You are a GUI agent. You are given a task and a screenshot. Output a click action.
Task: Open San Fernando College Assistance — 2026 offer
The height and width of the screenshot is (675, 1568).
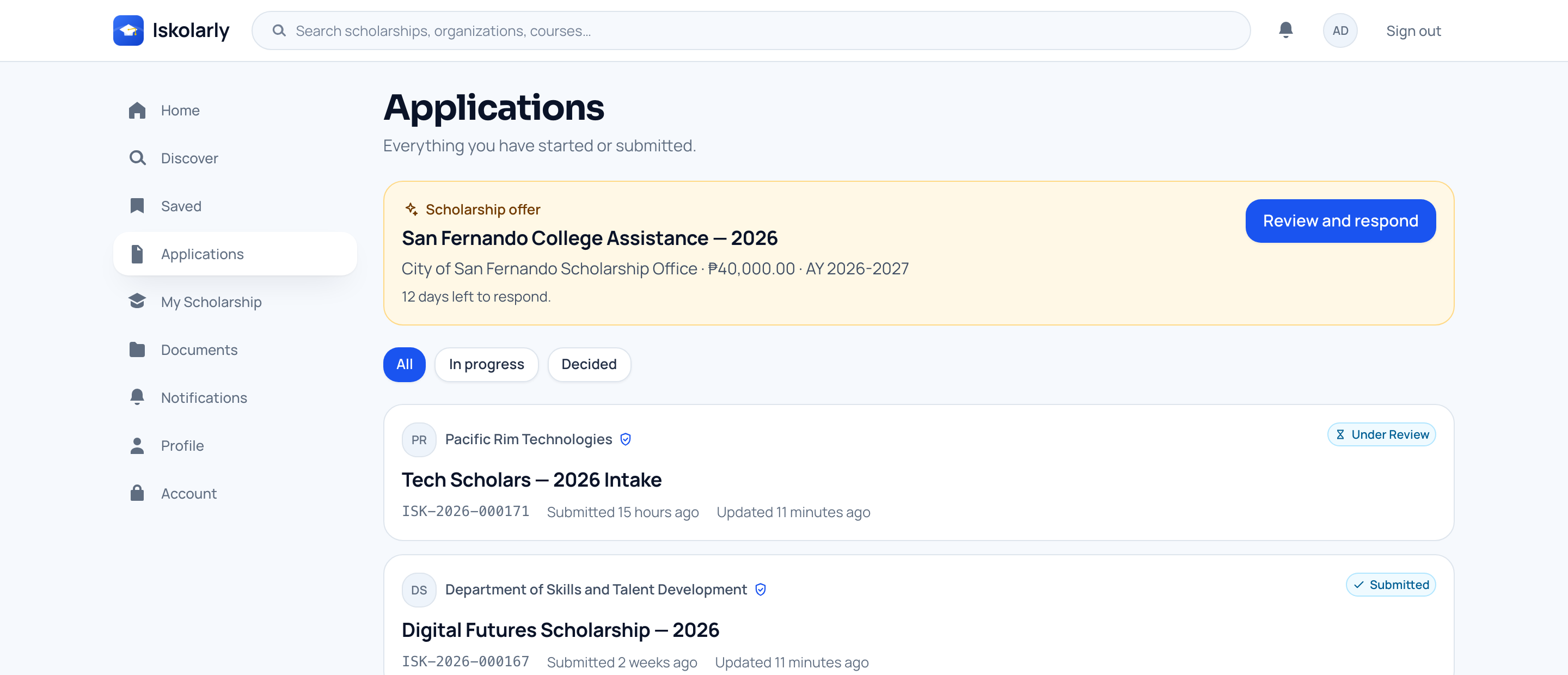pos(589,237)
